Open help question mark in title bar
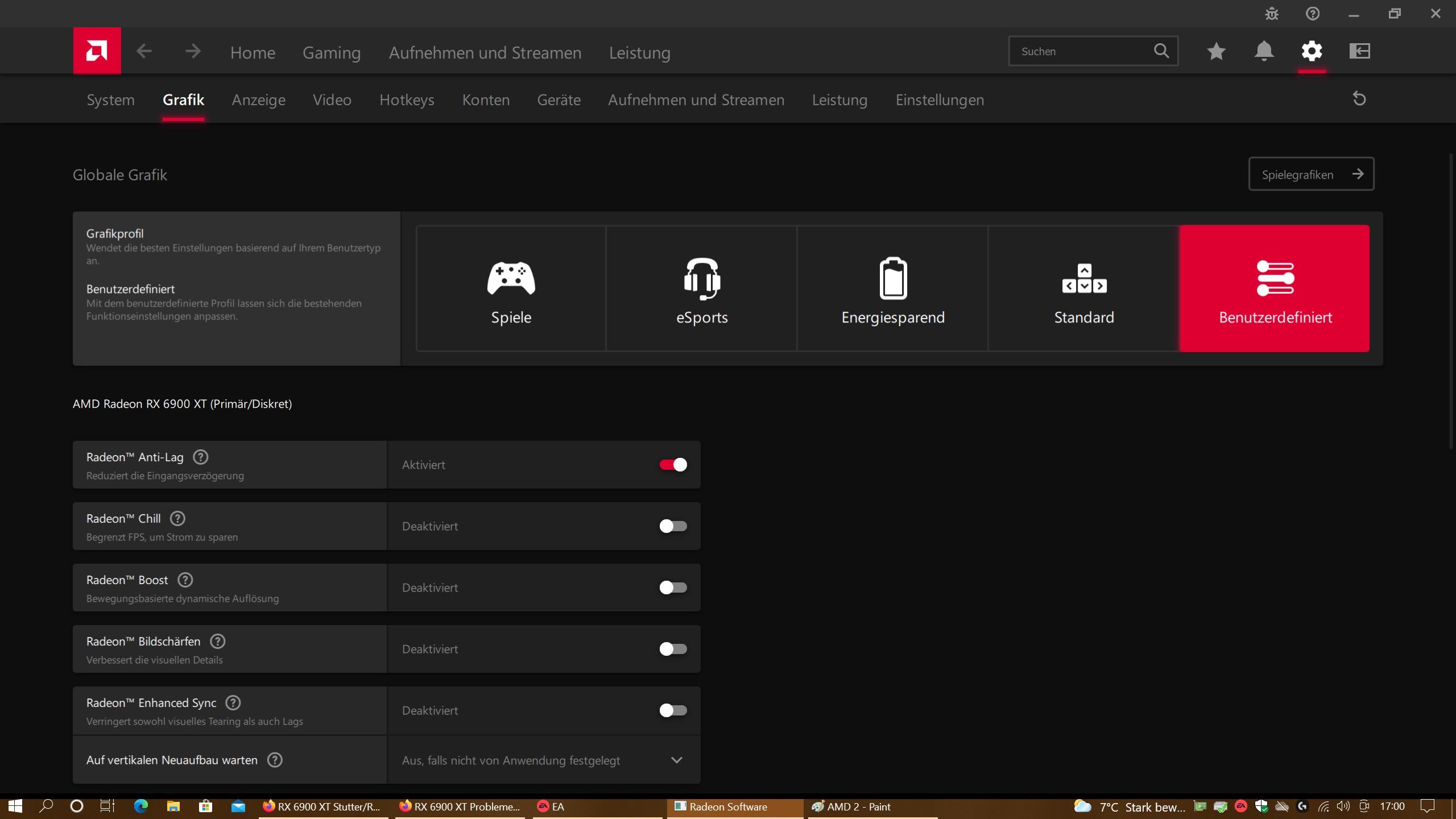1456x819 pixels. coord(1313,14)
